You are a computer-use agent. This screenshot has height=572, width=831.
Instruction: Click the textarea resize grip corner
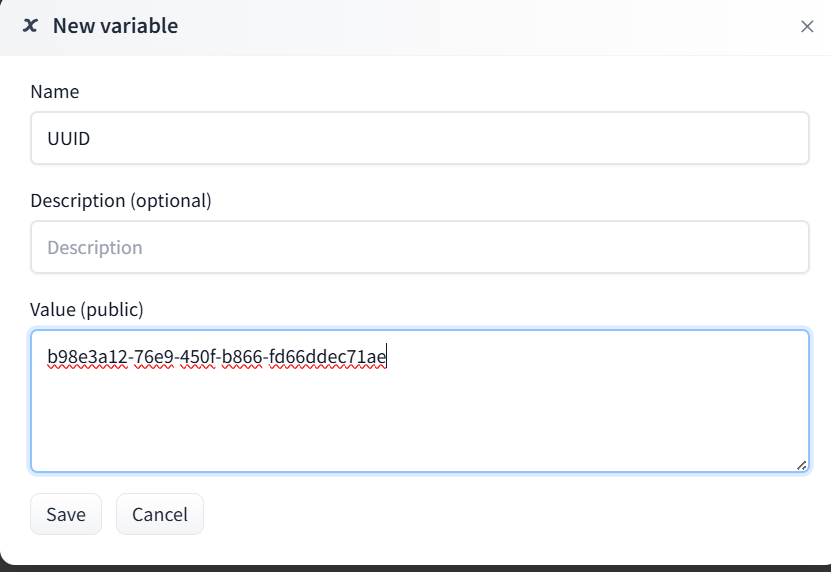pos(801,464)
